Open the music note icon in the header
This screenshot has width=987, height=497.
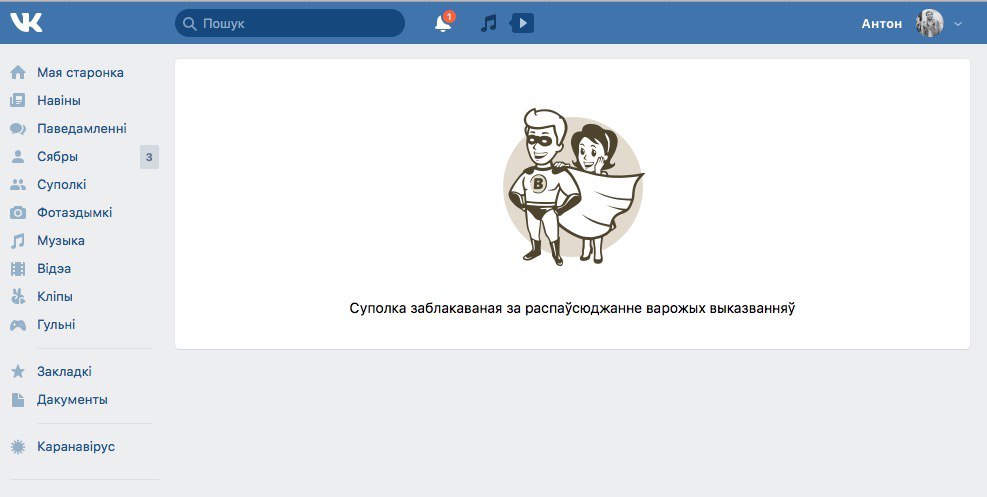pos(488,24)
